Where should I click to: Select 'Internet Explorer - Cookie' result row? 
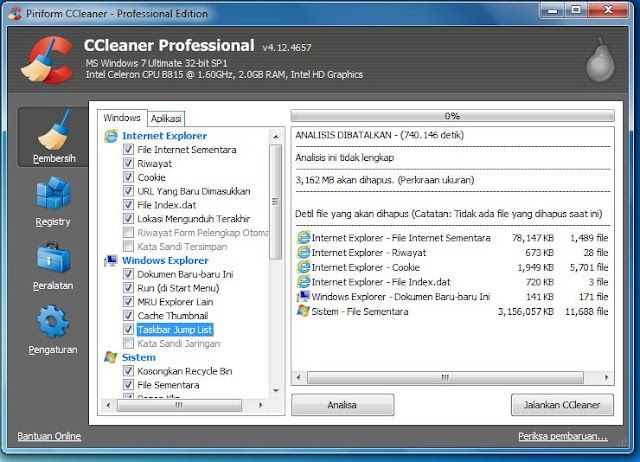[452, 267]
